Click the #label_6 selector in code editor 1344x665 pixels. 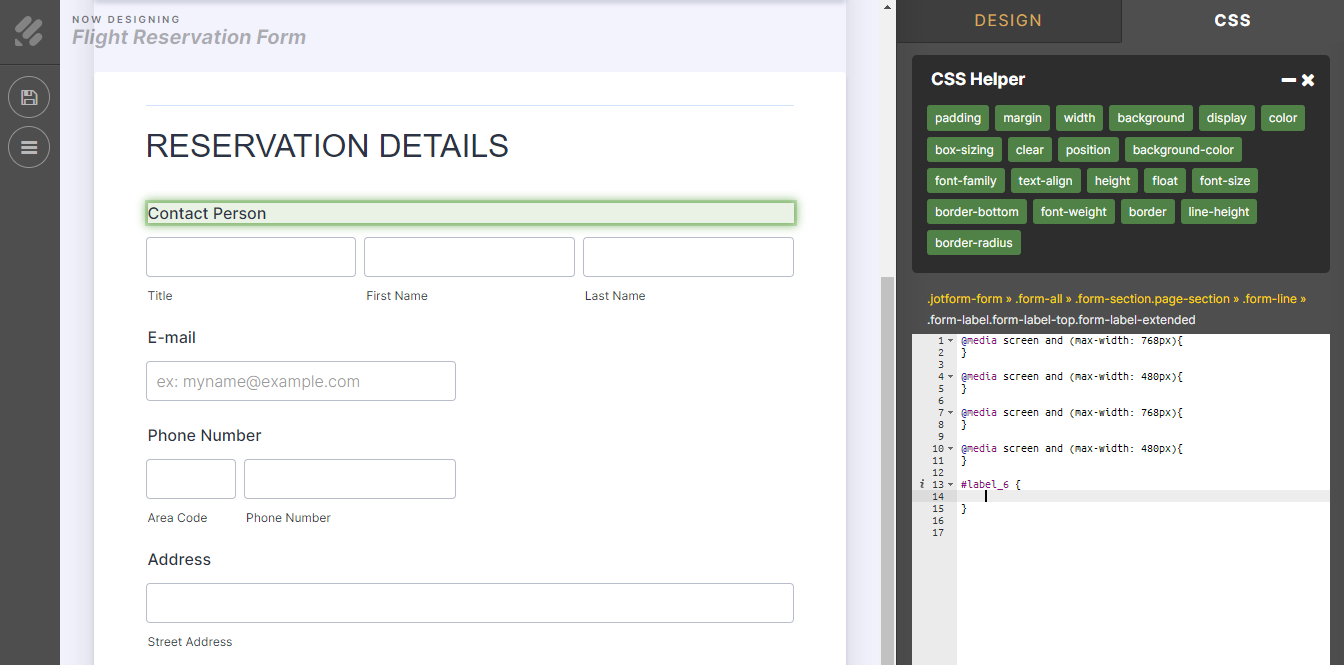click(985, 485)
